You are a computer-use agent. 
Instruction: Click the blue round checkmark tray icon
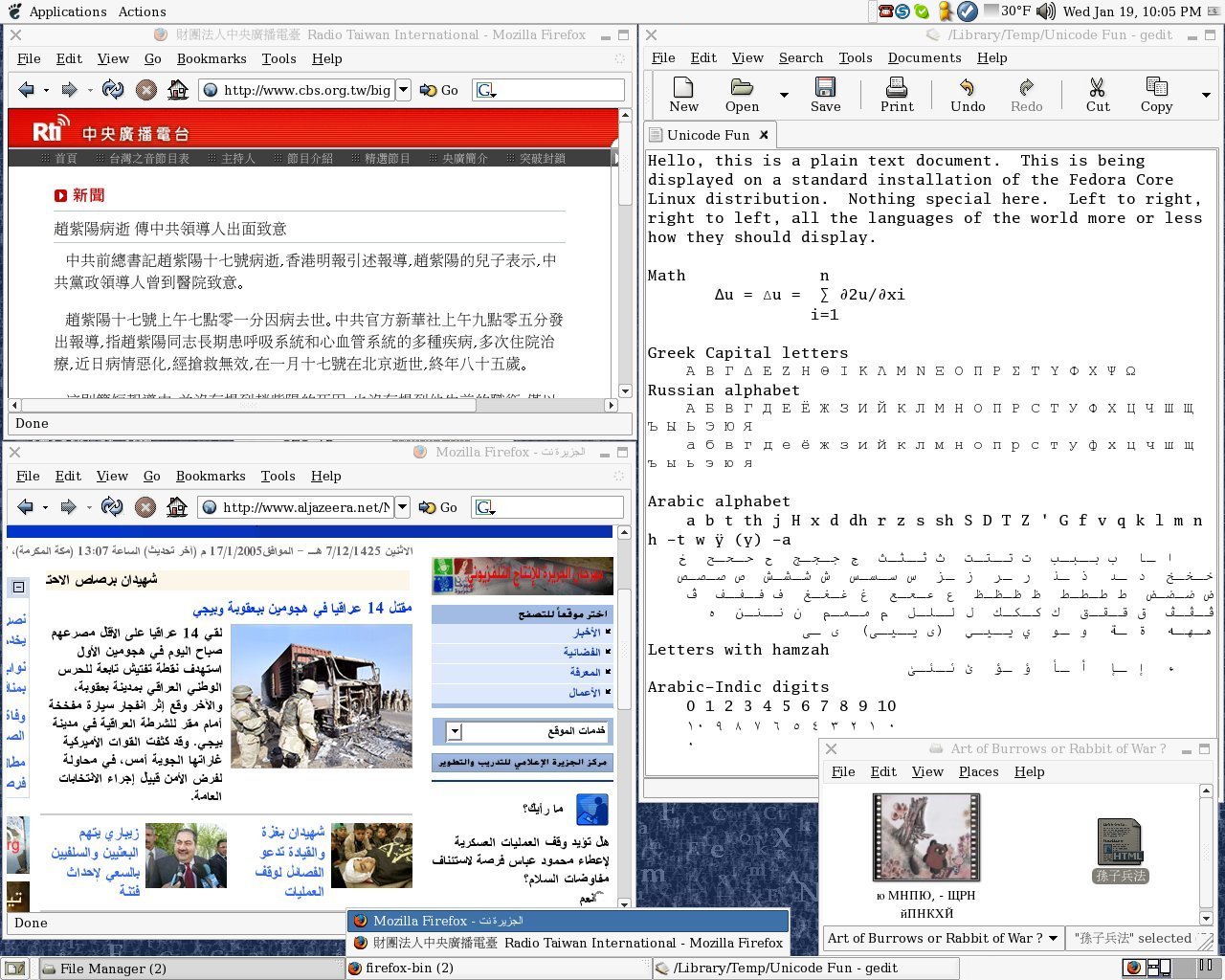pyautogui.click(x=968, y=11)
